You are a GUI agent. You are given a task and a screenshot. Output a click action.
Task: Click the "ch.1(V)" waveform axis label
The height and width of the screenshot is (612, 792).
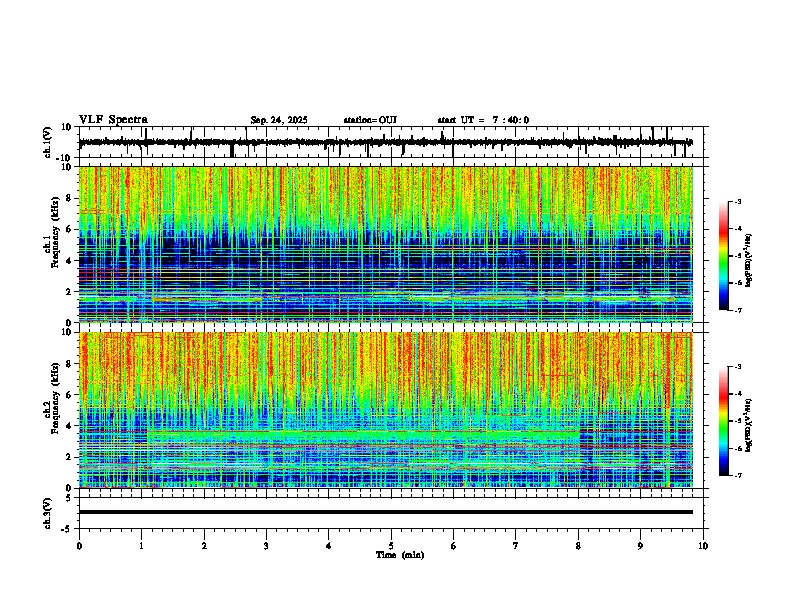point(48,142)
